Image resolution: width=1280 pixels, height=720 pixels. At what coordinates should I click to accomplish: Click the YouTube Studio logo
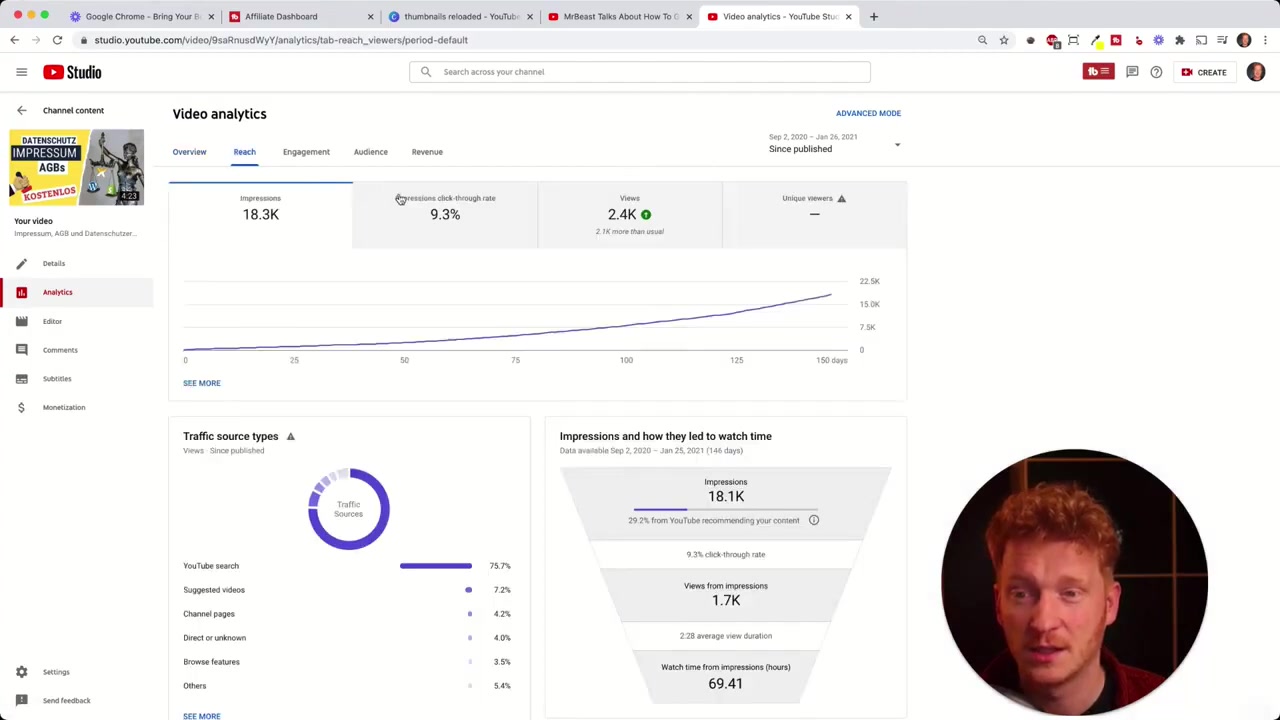pyautogui.click(x=72, y=72)
